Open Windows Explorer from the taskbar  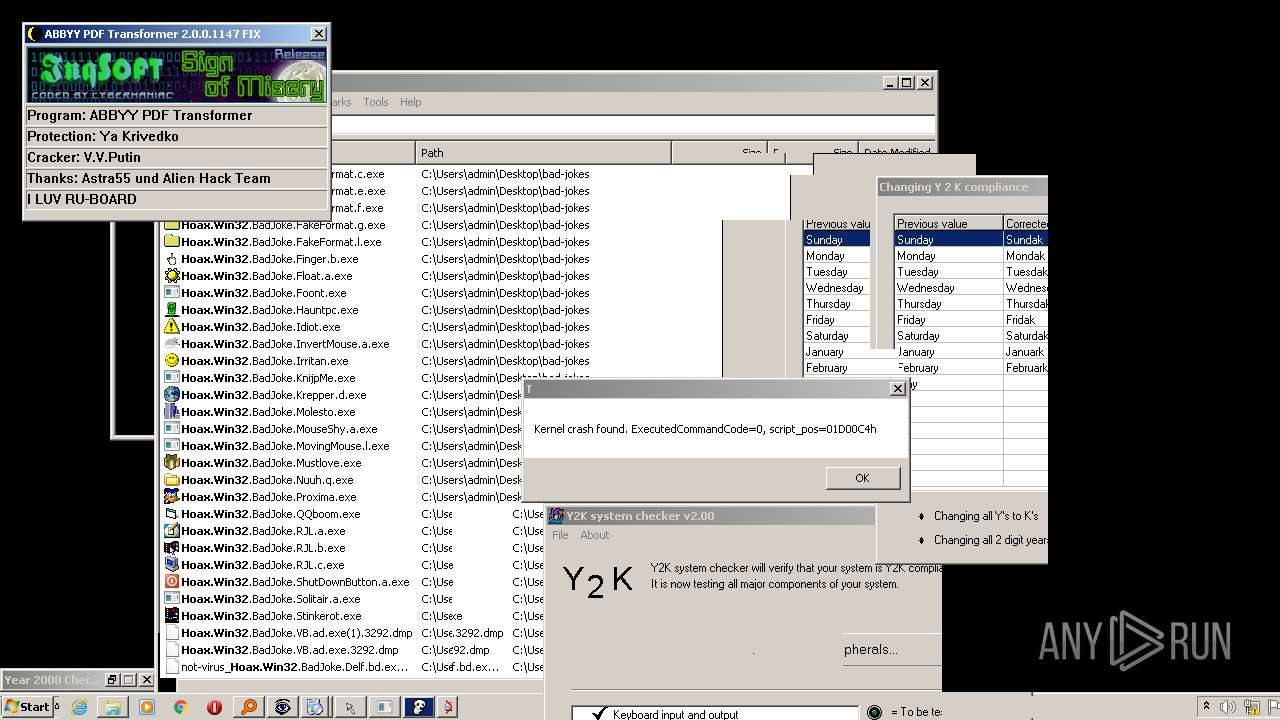pos(113,707)
